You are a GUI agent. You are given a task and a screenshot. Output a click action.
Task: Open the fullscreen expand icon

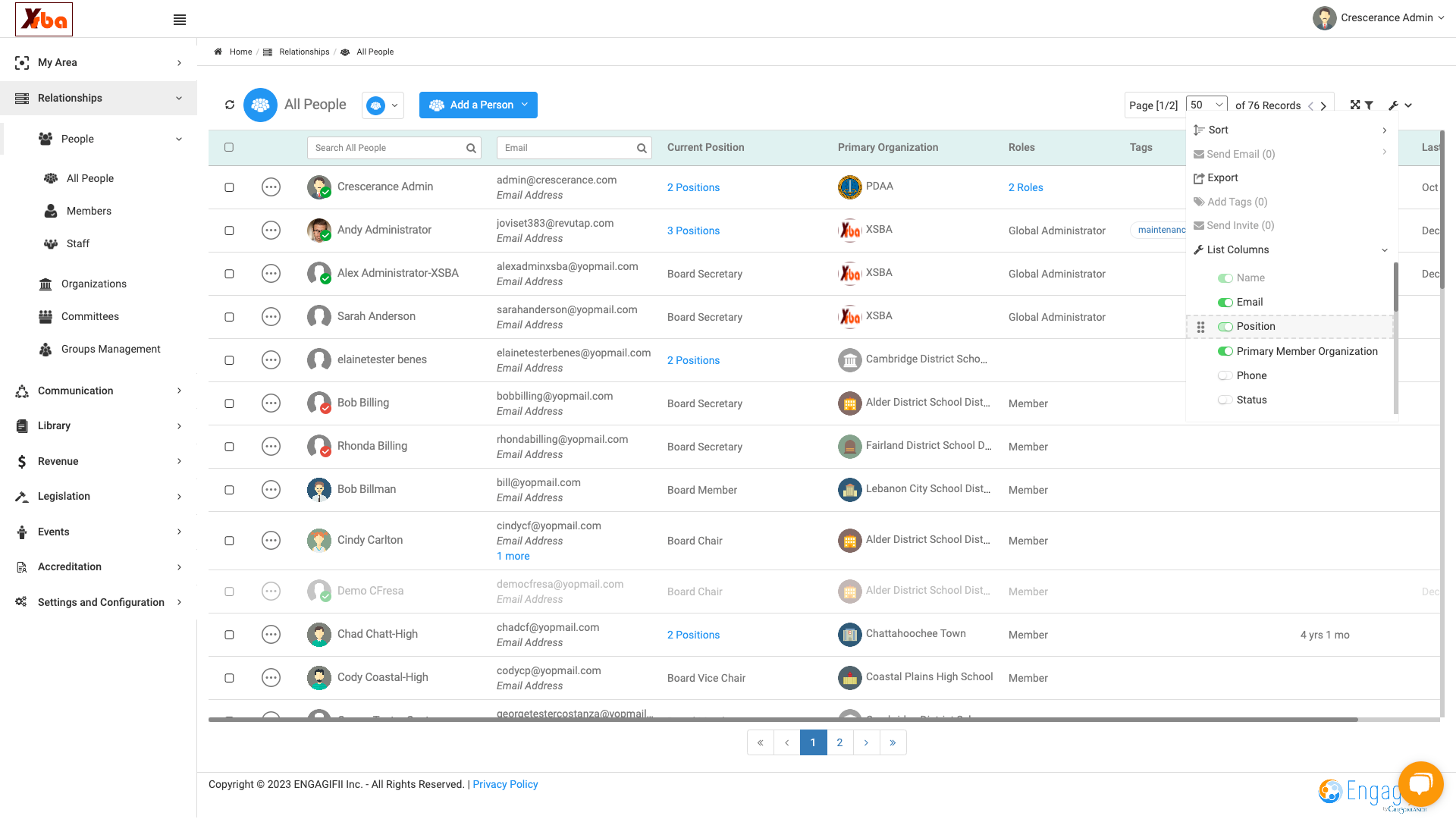[x=1355, y=105]
